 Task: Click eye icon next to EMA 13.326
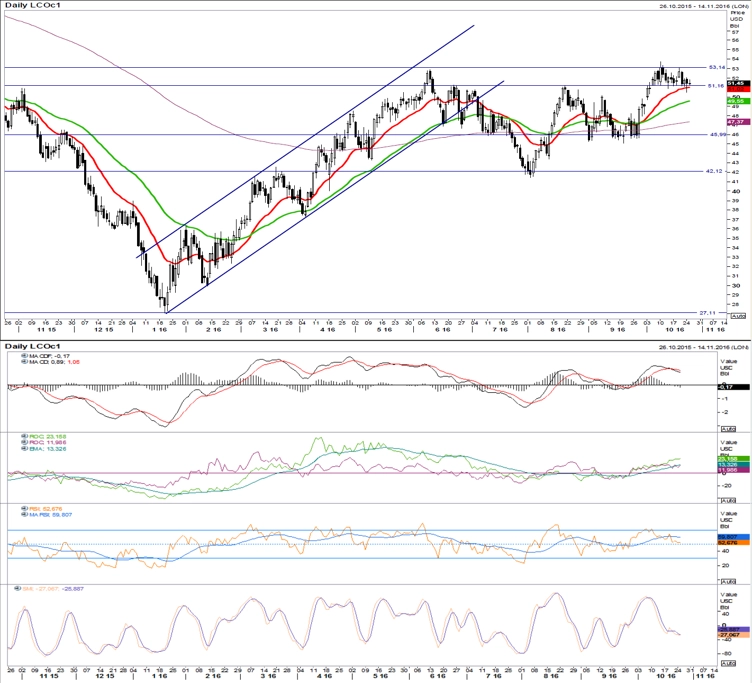pos(24,449)
